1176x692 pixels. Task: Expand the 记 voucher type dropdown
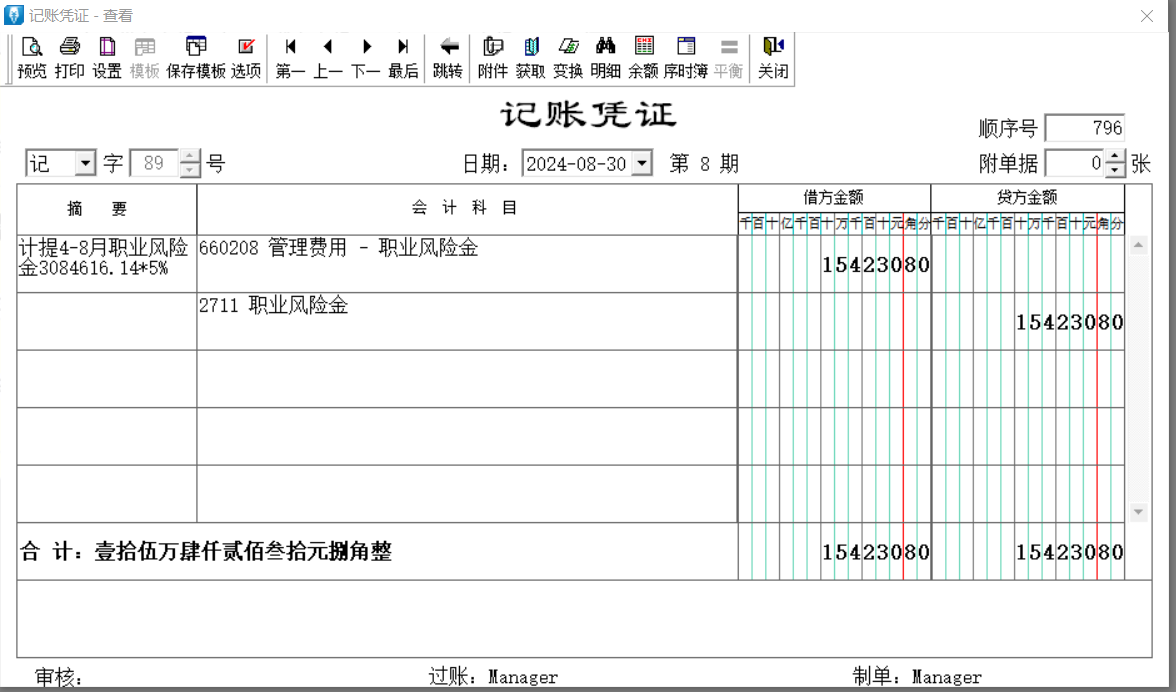point(85,164)
